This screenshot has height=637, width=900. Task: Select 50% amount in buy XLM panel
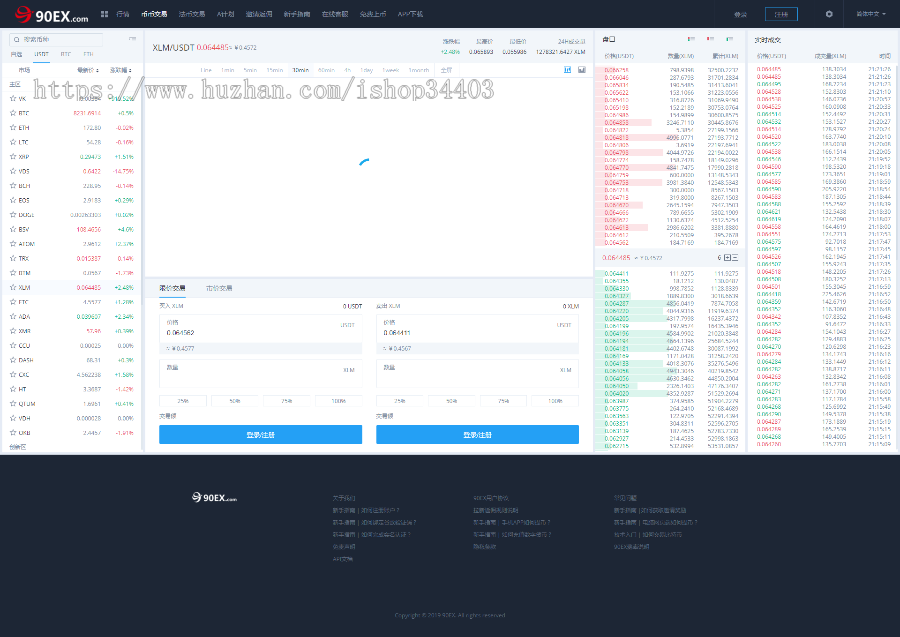234,400
